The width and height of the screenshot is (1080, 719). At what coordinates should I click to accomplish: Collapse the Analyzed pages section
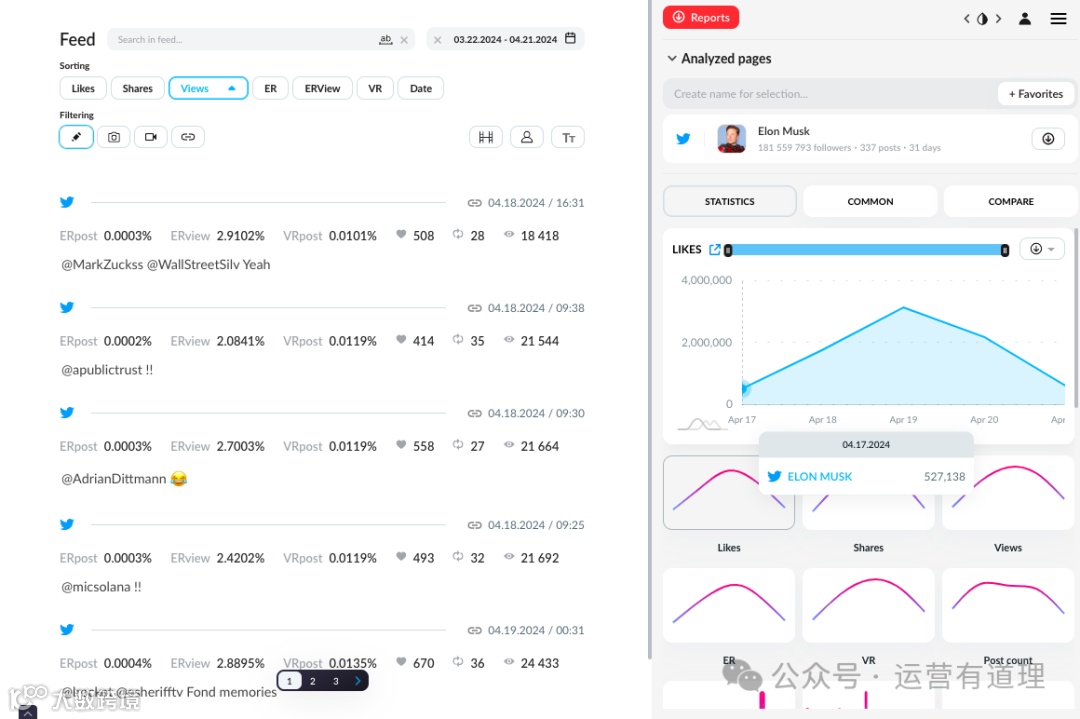[672, 59]
